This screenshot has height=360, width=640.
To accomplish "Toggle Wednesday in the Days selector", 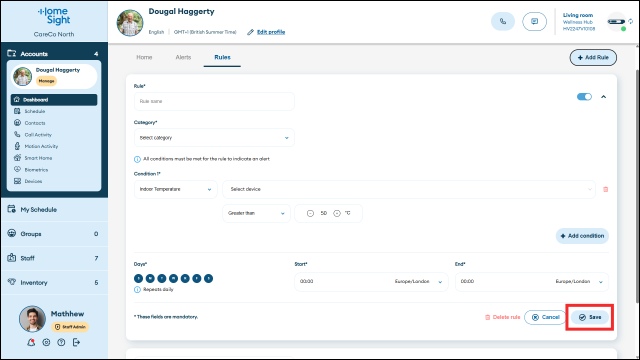I will (173, 278).
